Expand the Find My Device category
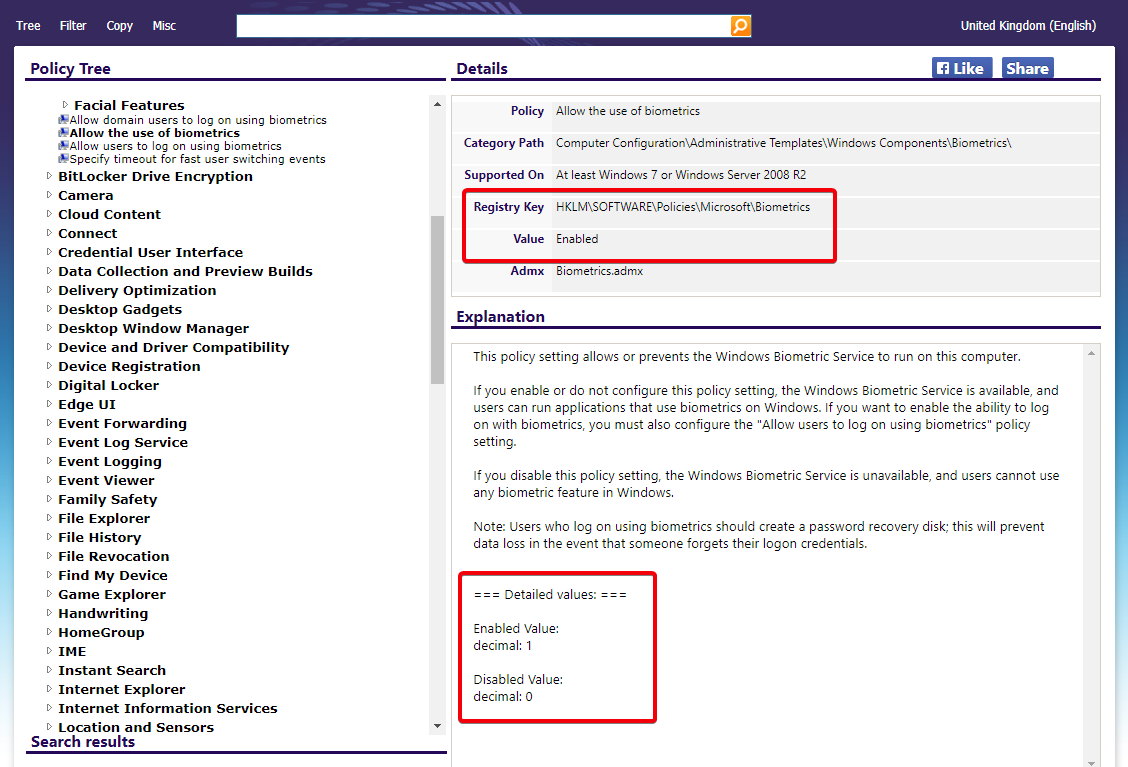The height and width of the screenshot is (767, 1128). coord(49,575)
